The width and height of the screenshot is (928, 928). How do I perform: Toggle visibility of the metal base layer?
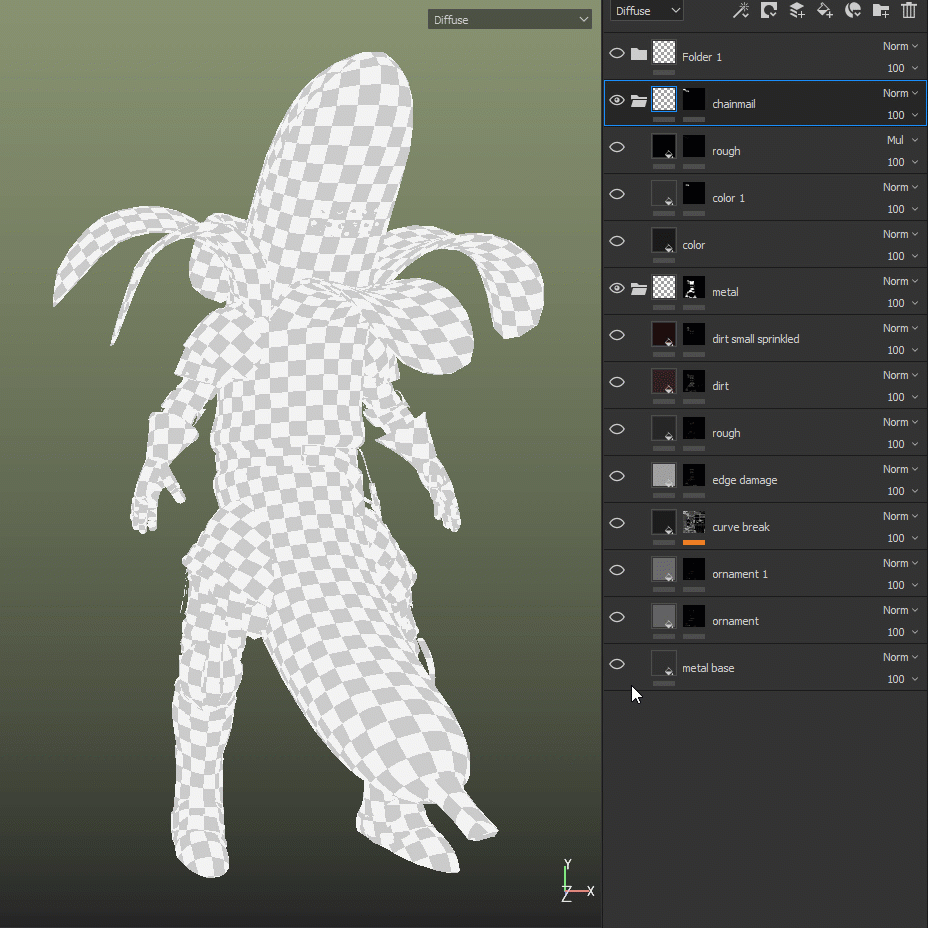coord(617,665)
